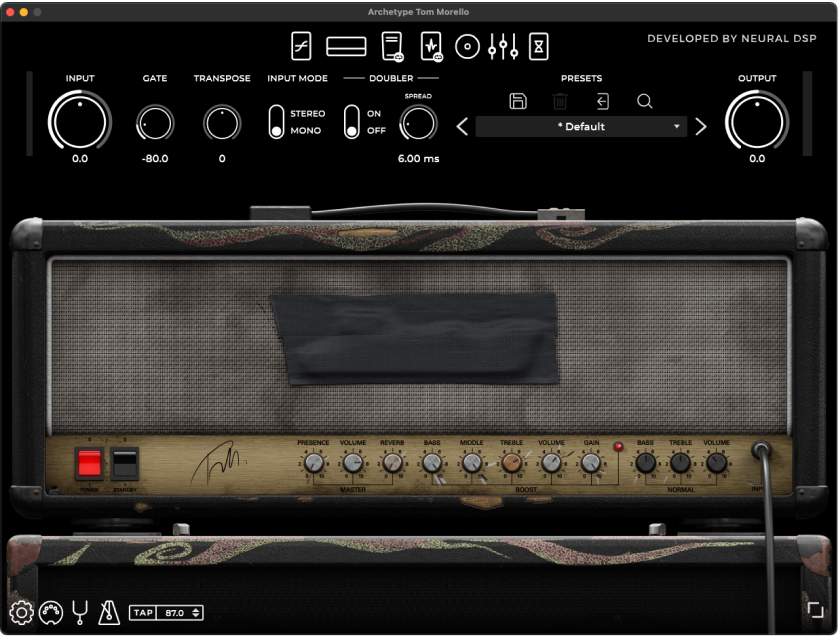Viewport: 838px width, 637px height.
Task: Turn the Doubler ON
Action: point(352,114)
